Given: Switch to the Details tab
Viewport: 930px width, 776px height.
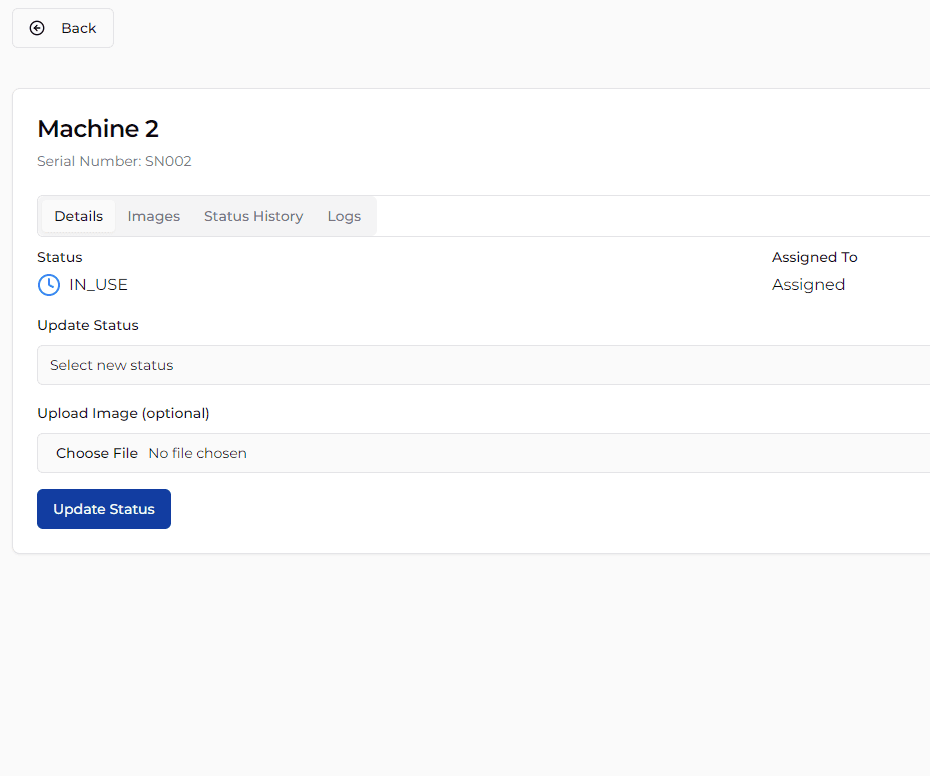Looking at the screenshot, I should (79, 216).
